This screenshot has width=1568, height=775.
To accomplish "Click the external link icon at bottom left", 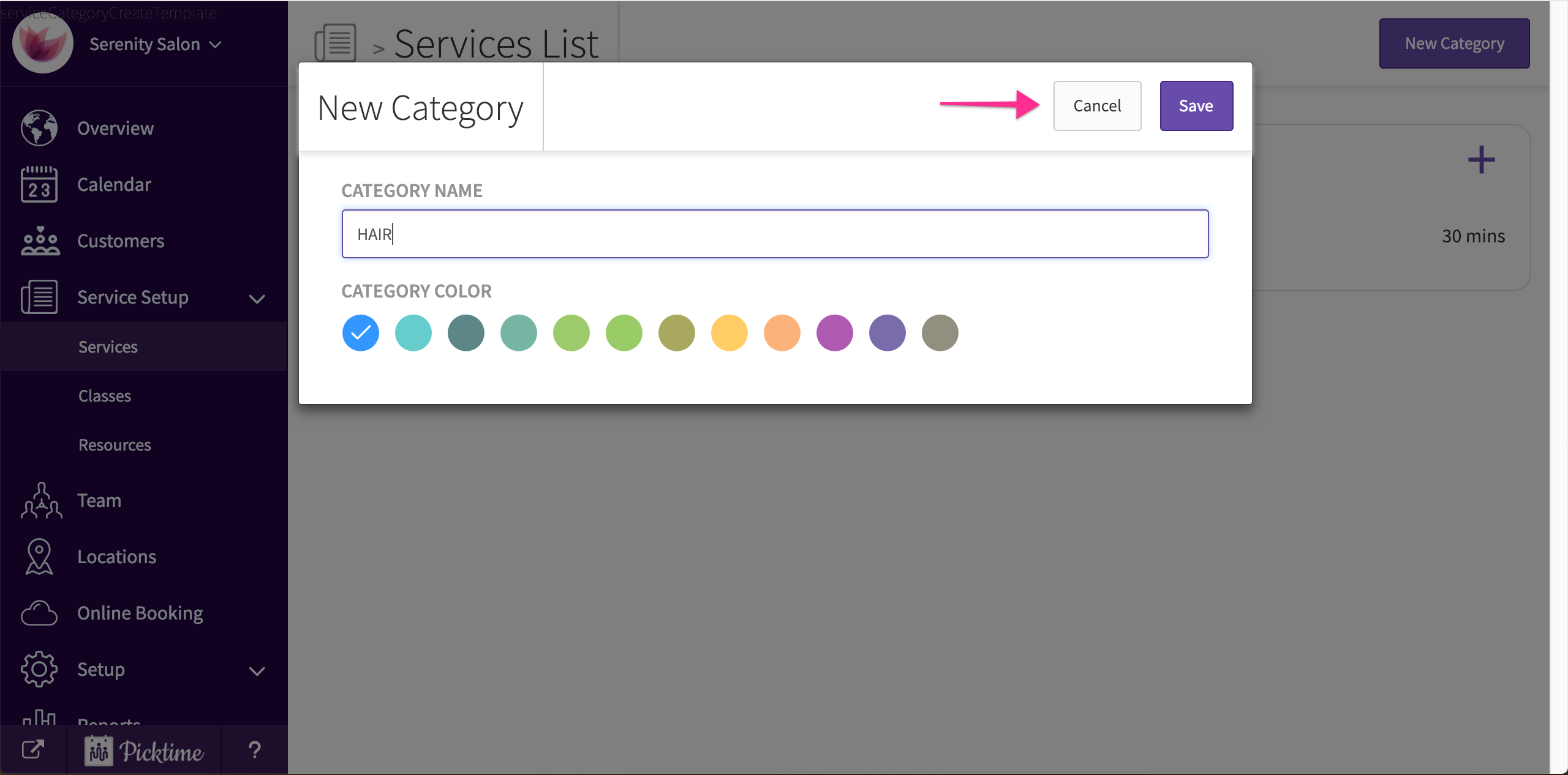I will click(33, 749).
